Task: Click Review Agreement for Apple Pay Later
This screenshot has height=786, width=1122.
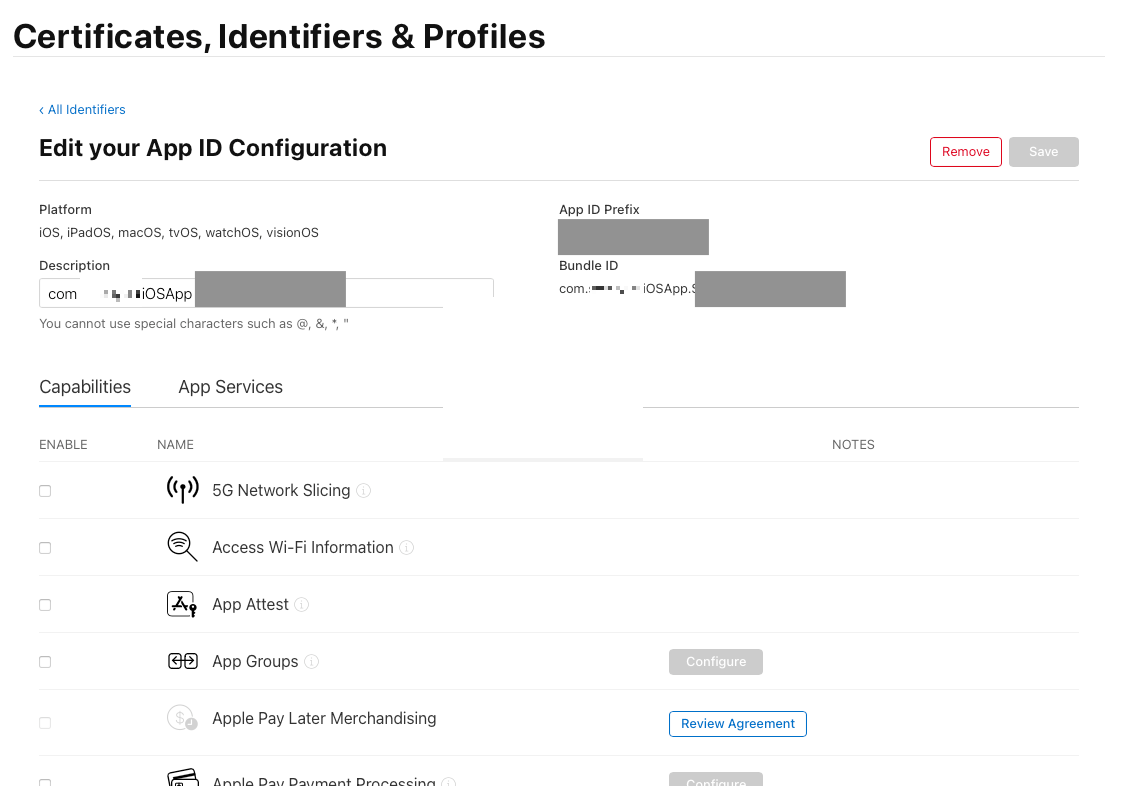Action: [737, 724]
